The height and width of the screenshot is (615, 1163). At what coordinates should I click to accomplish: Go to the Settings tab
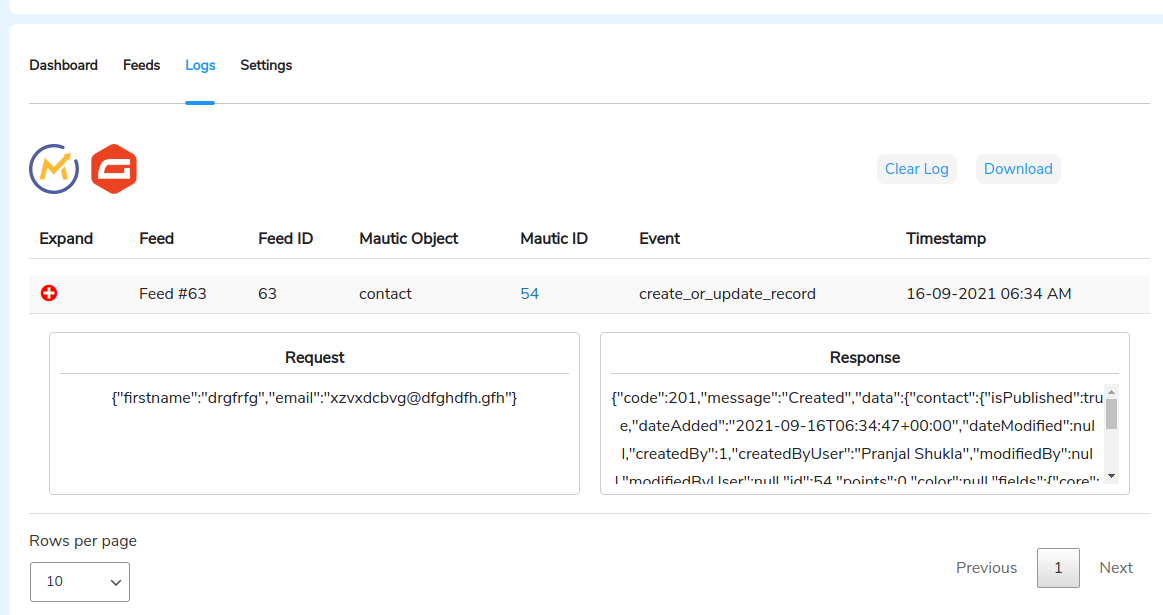266,65
